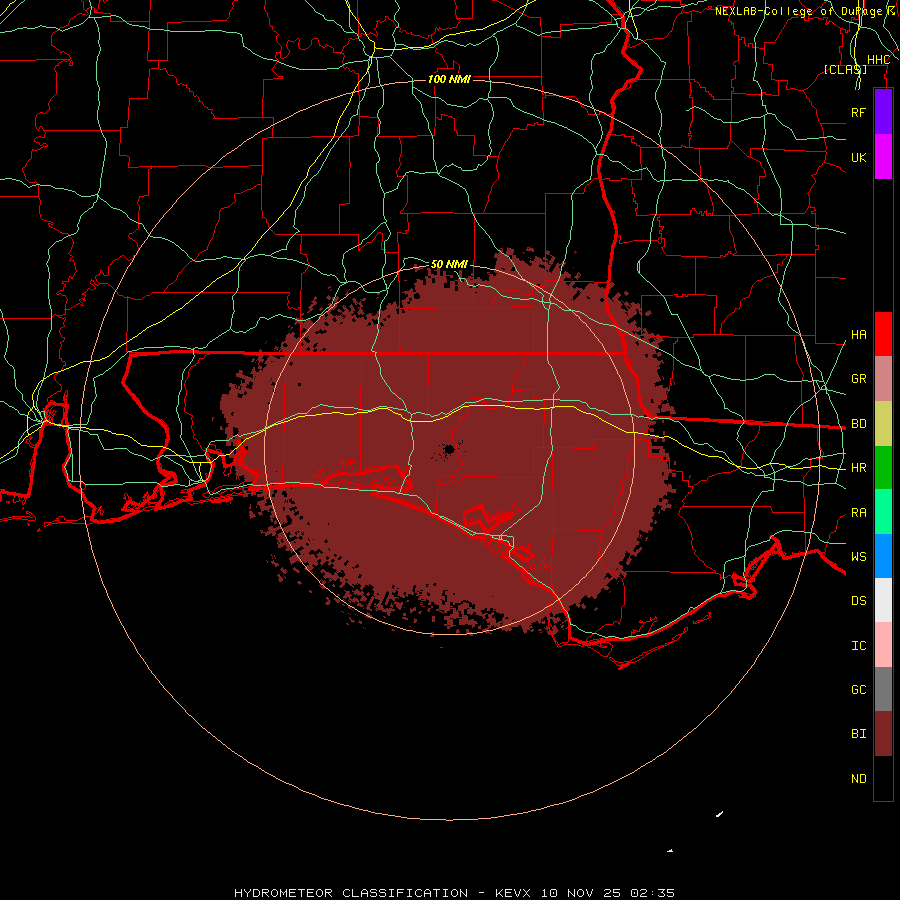Click the IC legend label
The height and width of the screenshot is (900, 900).
click(x=858, y=646)
